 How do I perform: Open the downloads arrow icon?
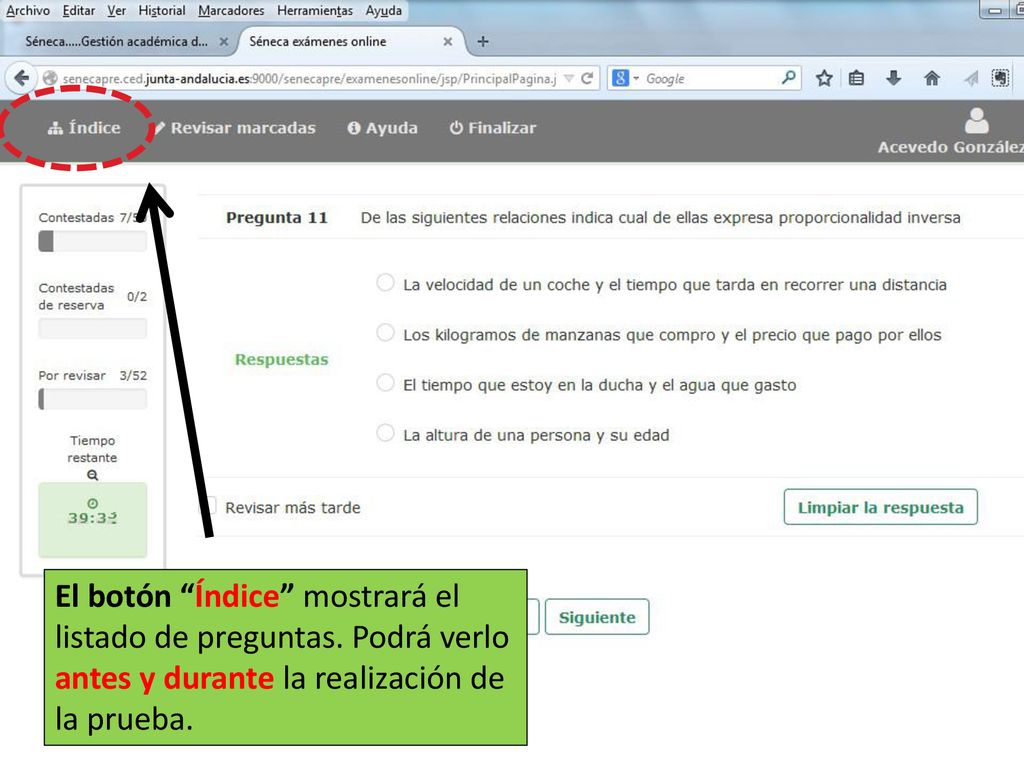893,78
